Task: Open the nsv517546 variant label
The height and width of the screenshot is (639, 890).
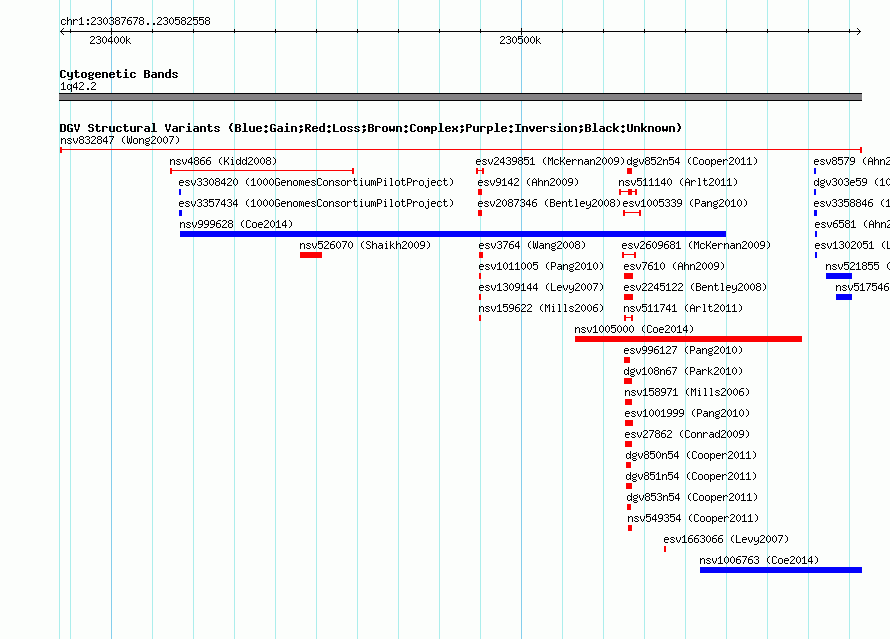Action: pyautogui.click(x=862, y=287)
